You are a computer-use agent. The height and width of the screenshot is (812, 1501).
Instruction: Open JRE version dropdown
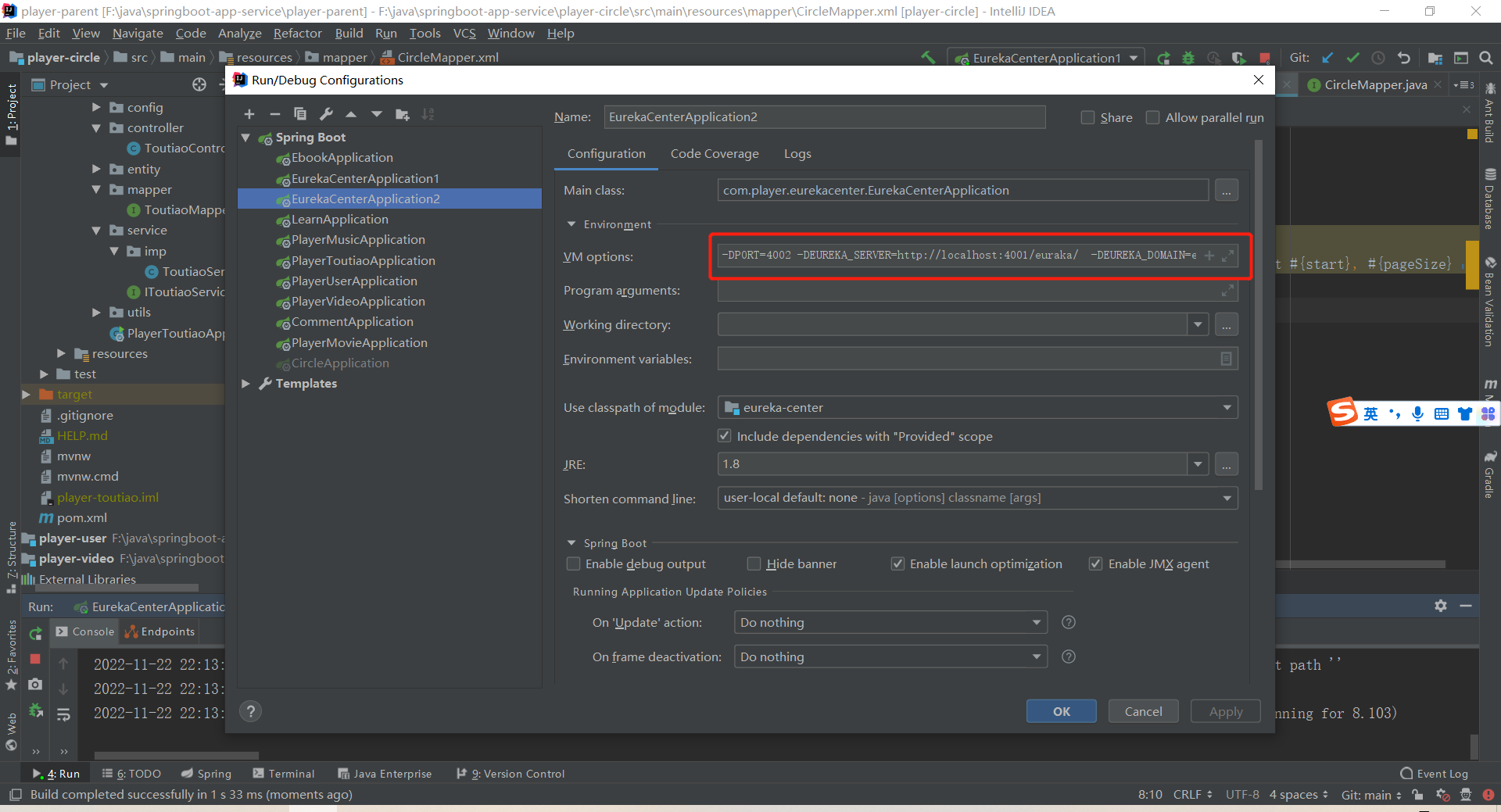(x=1198, y=464)
